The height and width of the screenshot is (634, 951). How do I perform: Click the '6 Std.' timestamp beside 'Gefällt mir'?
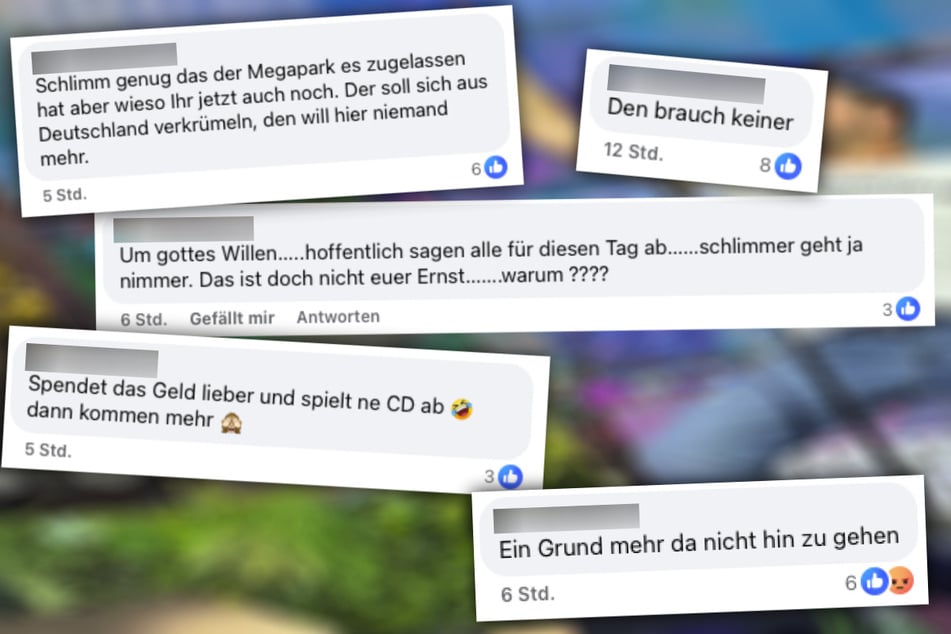coord(143,319)
